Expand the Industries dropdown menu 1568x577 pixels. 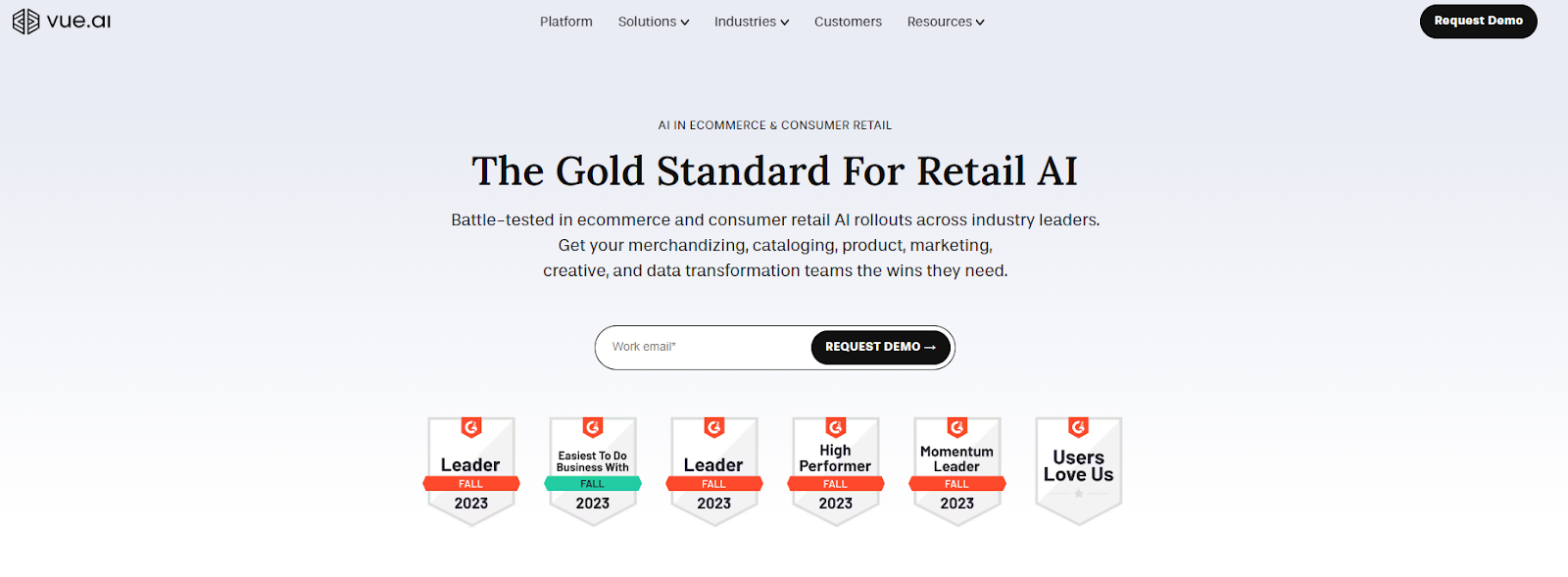coord(752,22)
